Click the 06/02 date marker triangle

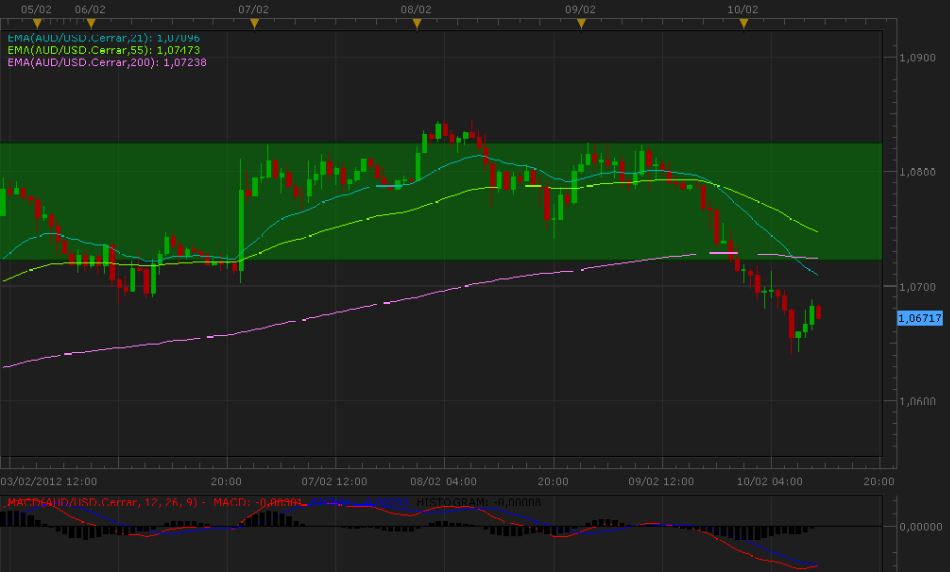tap(91, 22)
